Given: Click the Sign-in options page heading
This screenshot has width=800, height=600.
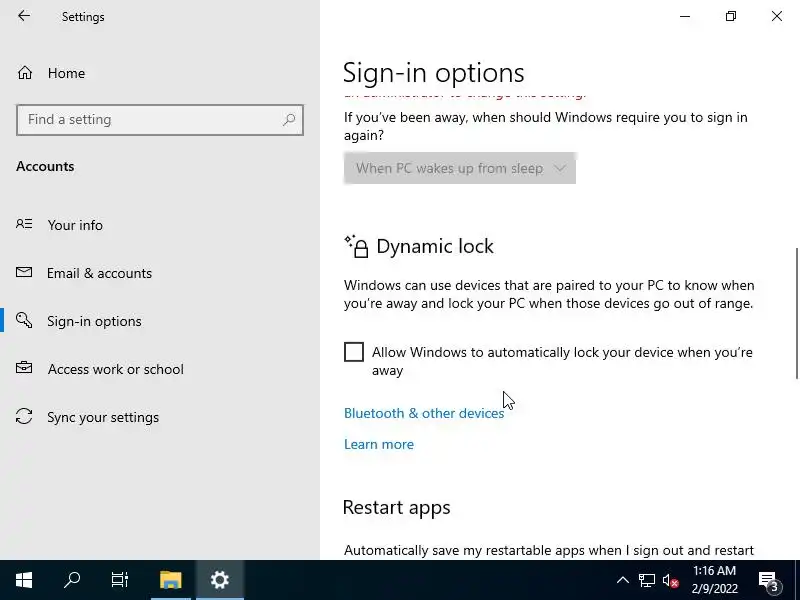Looking at the screenshot, I should (434, 72).
